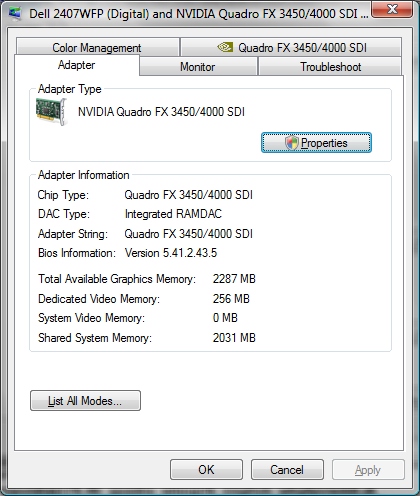Click the graphics card icon under Adapter Type
This screenshot has height=496, width=420.
[x=52, y=111]
